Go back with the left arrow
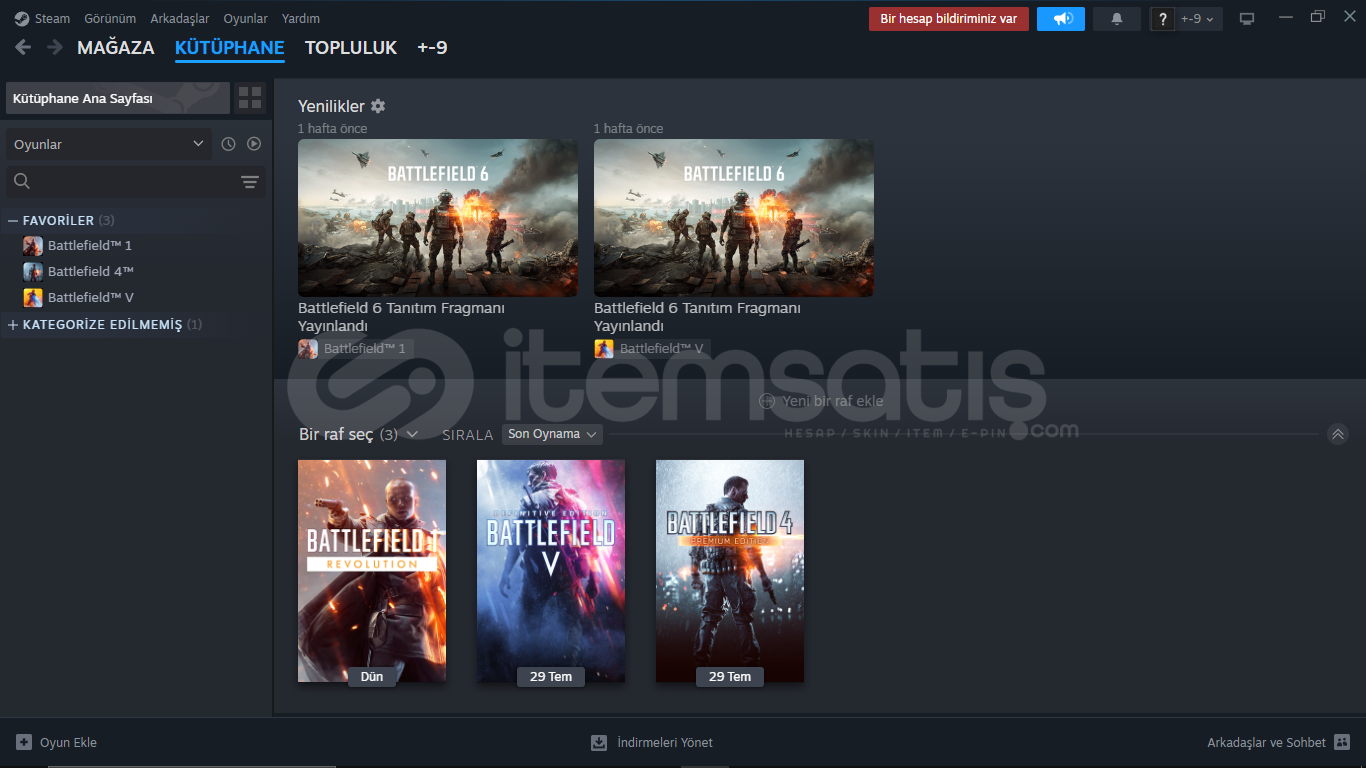The image size is (1366, 768). click(23, 47)
